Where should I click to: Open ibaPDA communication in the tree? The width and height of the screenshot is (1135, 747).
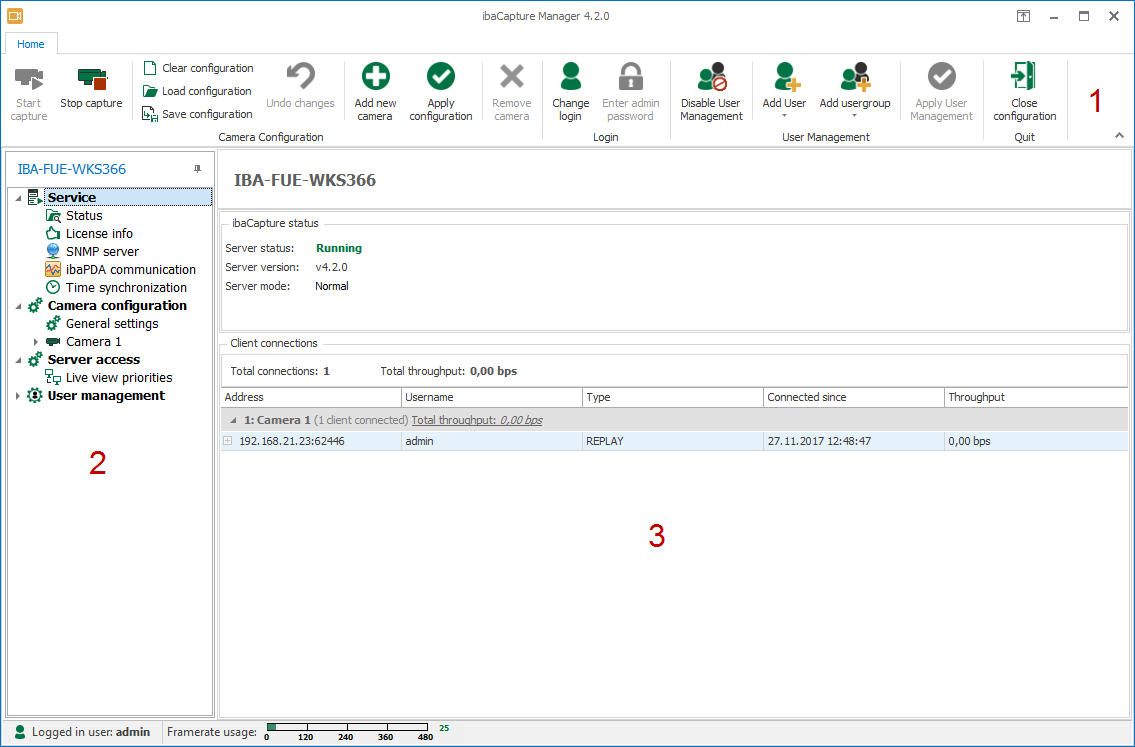pyautogui.click(x=130, y=270)
